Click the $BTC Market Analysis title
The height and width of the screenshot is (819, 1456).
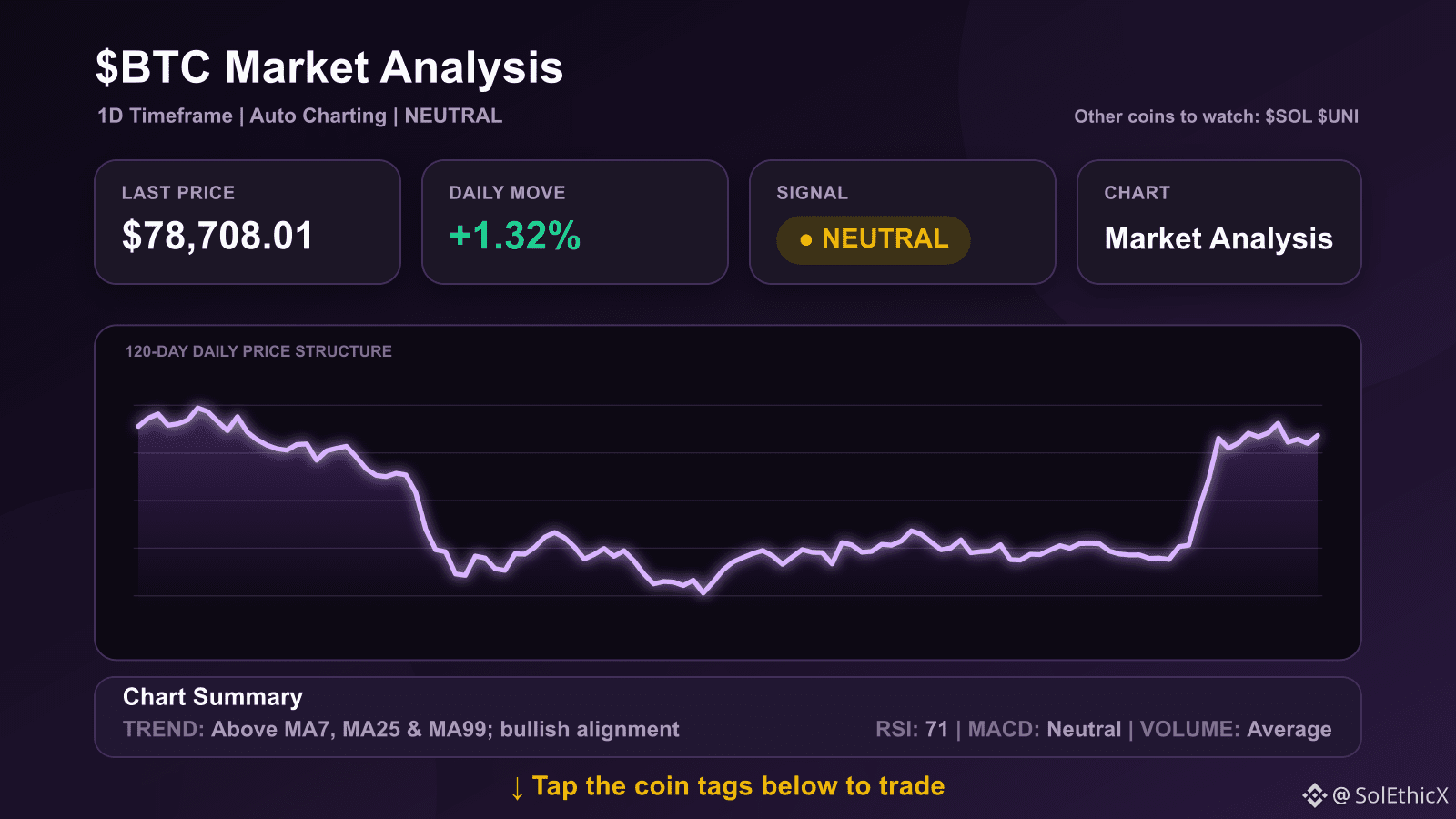click(329, 67)
